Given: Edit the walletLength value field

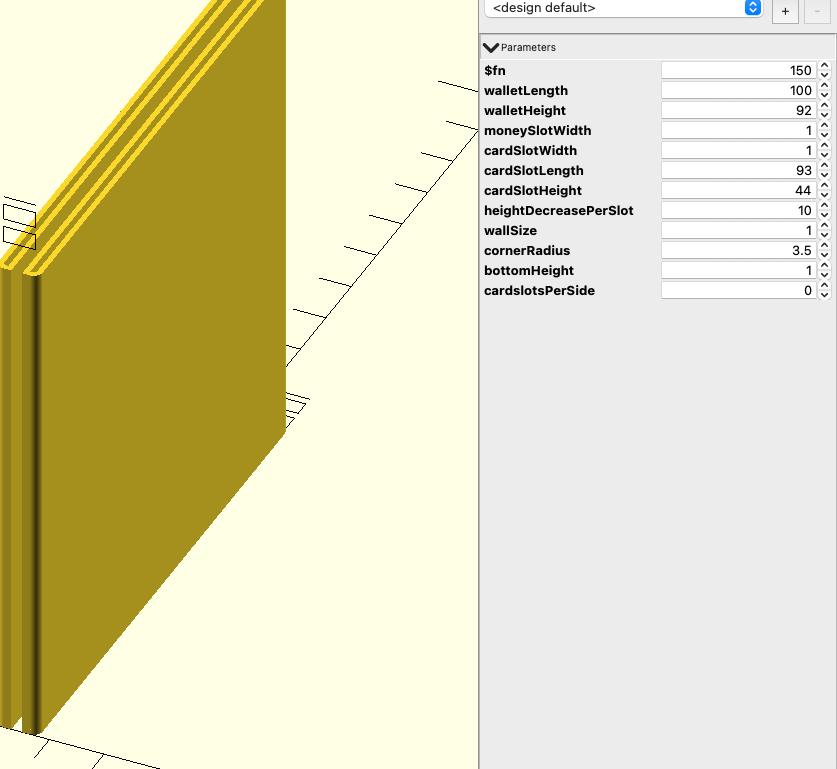Looking at the screenshot, I should (x=739, y=90).
